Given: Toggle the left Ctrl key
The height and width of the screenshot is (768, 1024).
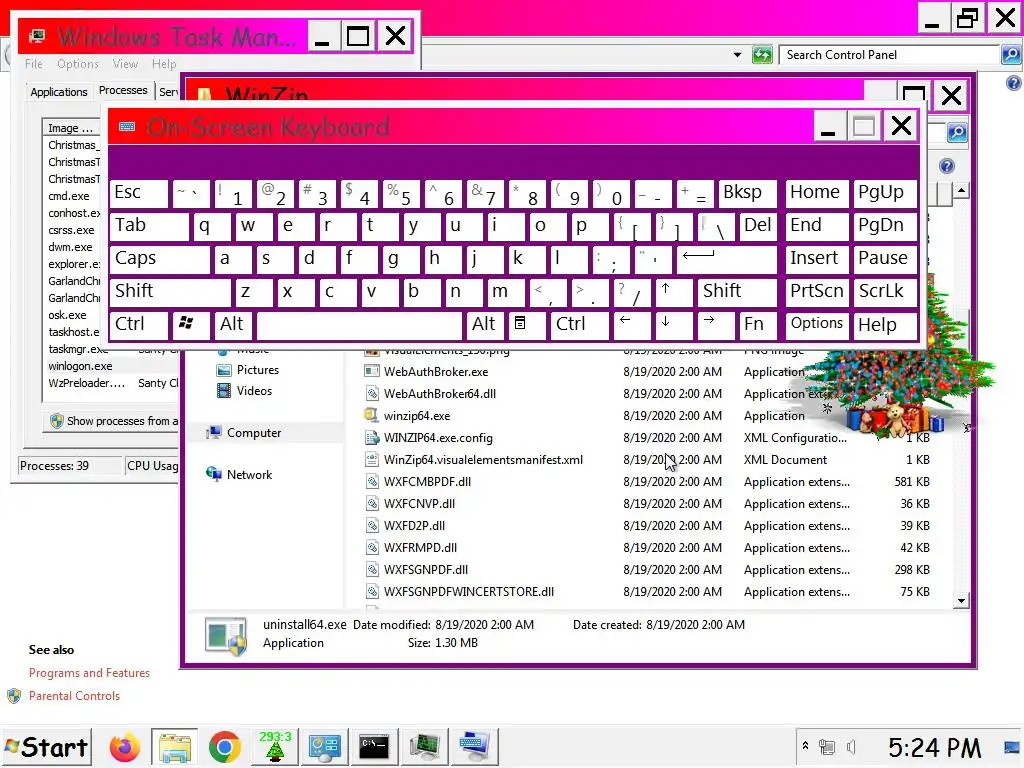Looking at the screenshot, I should 138,325.
